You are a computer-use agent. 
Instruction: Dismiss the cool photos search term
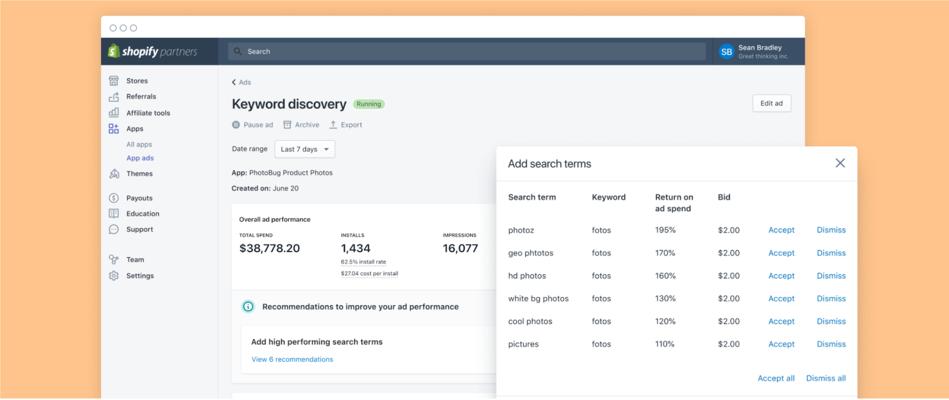(x=831, y=321)
